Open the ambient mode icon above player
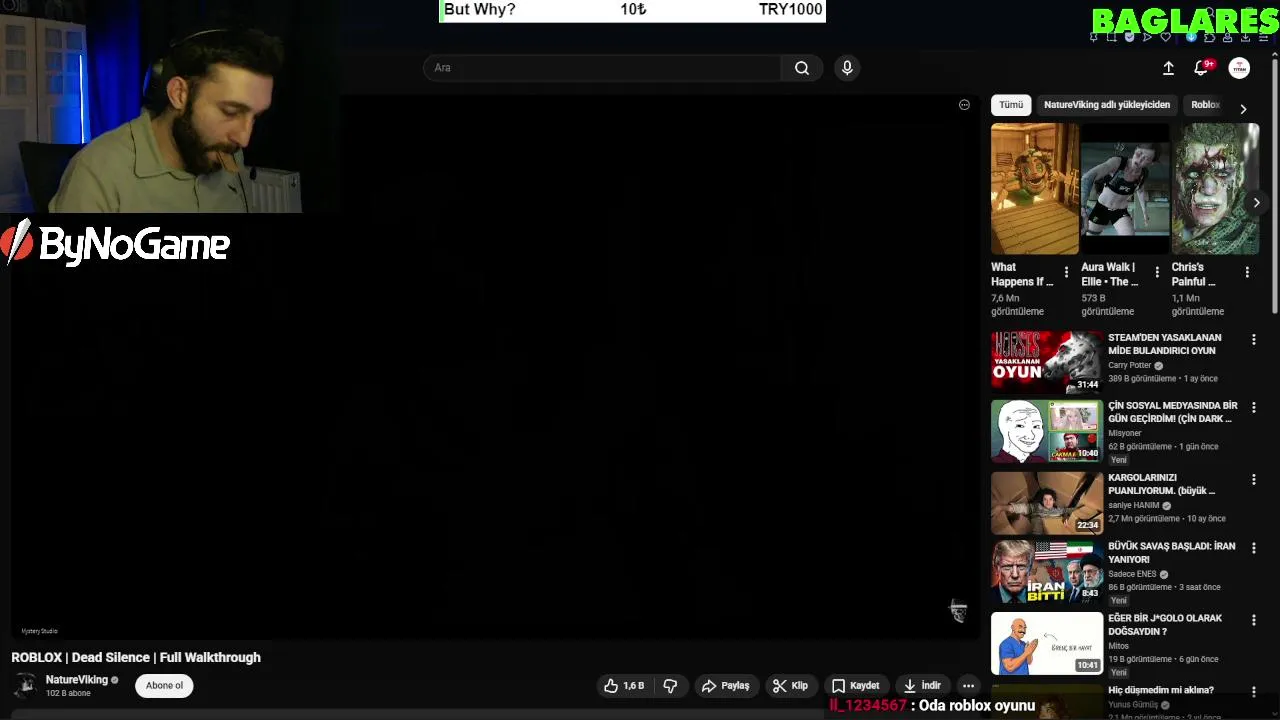The width and height of the screenshot is (1280, 720). point(964,105)
